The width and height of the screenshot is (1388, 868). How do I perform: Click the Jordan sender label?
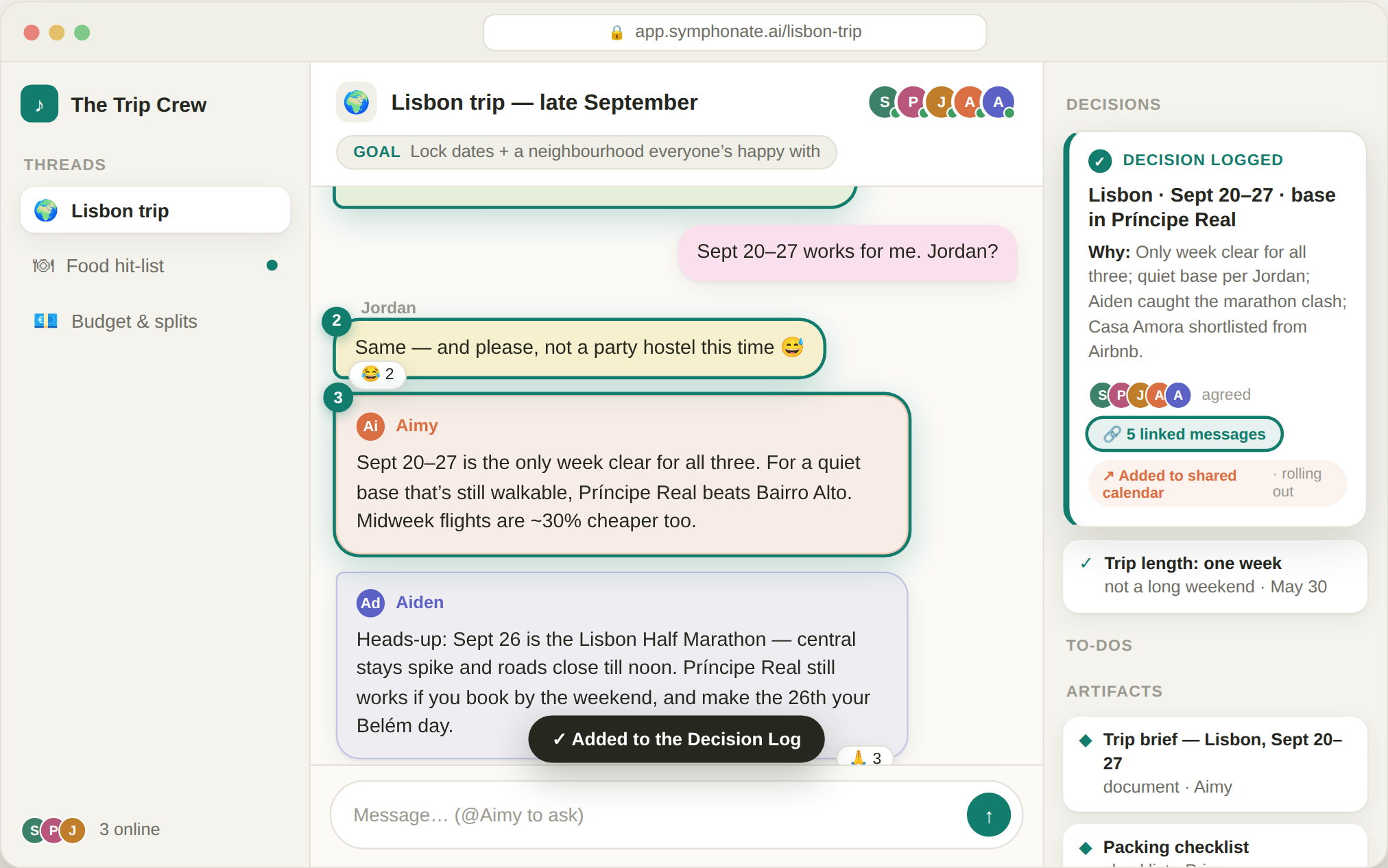pyautogui.click(x=388, y=308)
